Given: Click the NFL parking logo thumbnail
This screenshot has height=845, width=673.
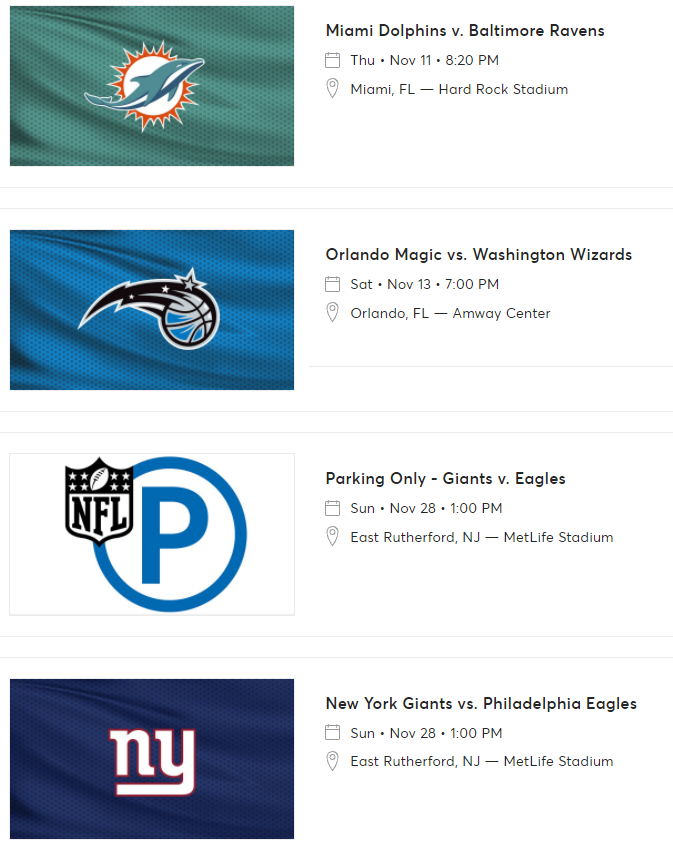Looking at the screenshot, I should [152, 534].
